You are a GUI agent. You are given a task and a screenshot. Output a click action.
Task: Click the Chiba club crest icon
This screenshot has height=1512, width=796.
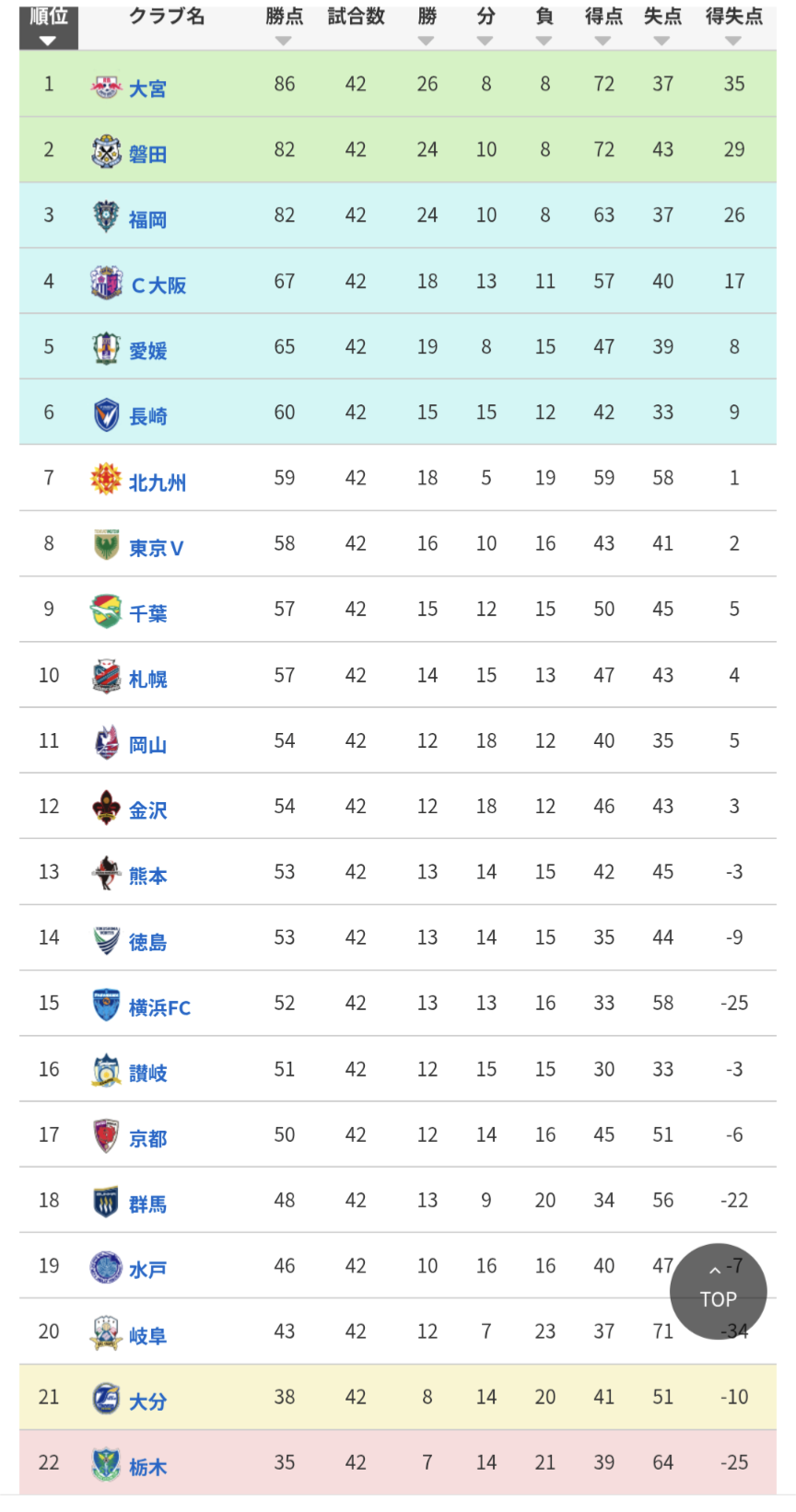[106, 611]
